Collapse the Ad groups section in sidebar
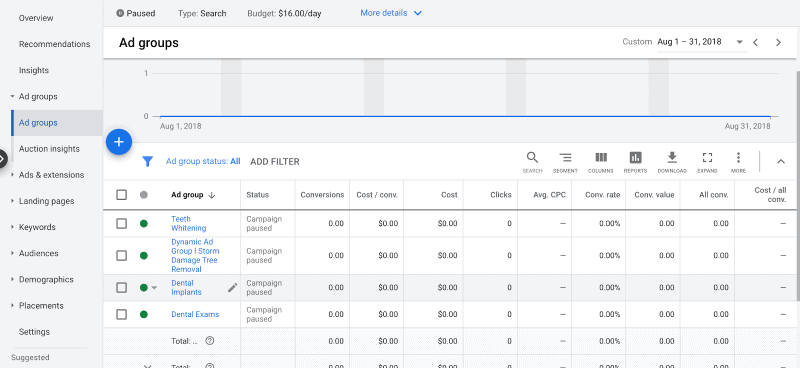This screenshot has height=368, width=800. pos(12,96)
